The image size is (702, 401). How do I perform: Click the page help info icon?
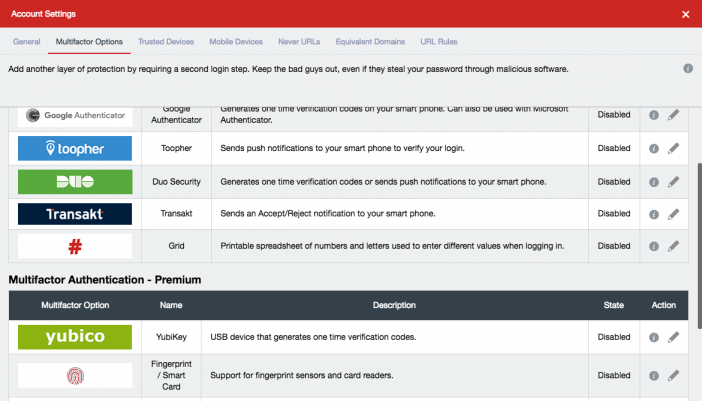[x=688, y=68]
